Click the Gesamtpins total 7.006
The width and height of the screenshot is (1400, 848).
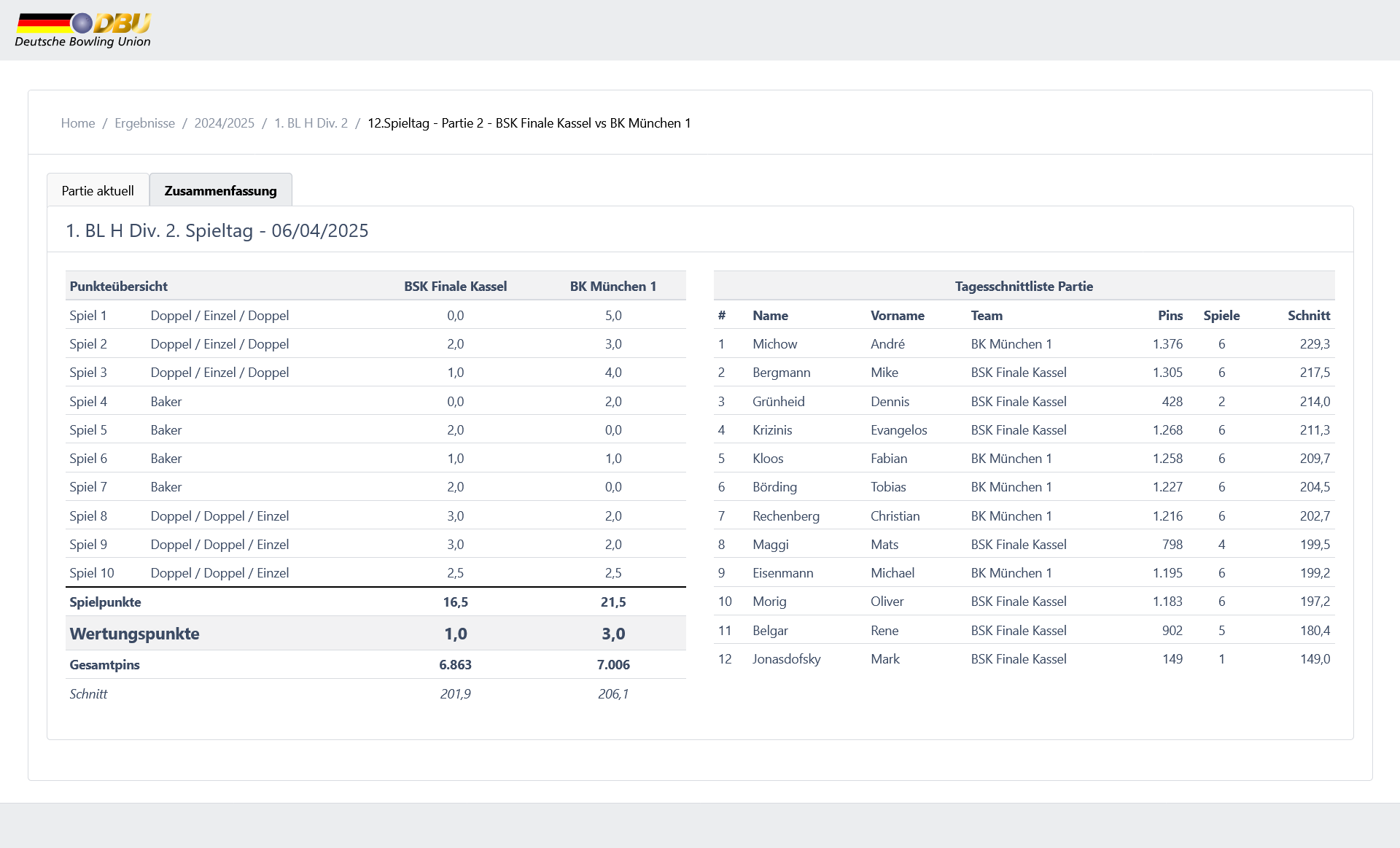click(x=613, y=665)
